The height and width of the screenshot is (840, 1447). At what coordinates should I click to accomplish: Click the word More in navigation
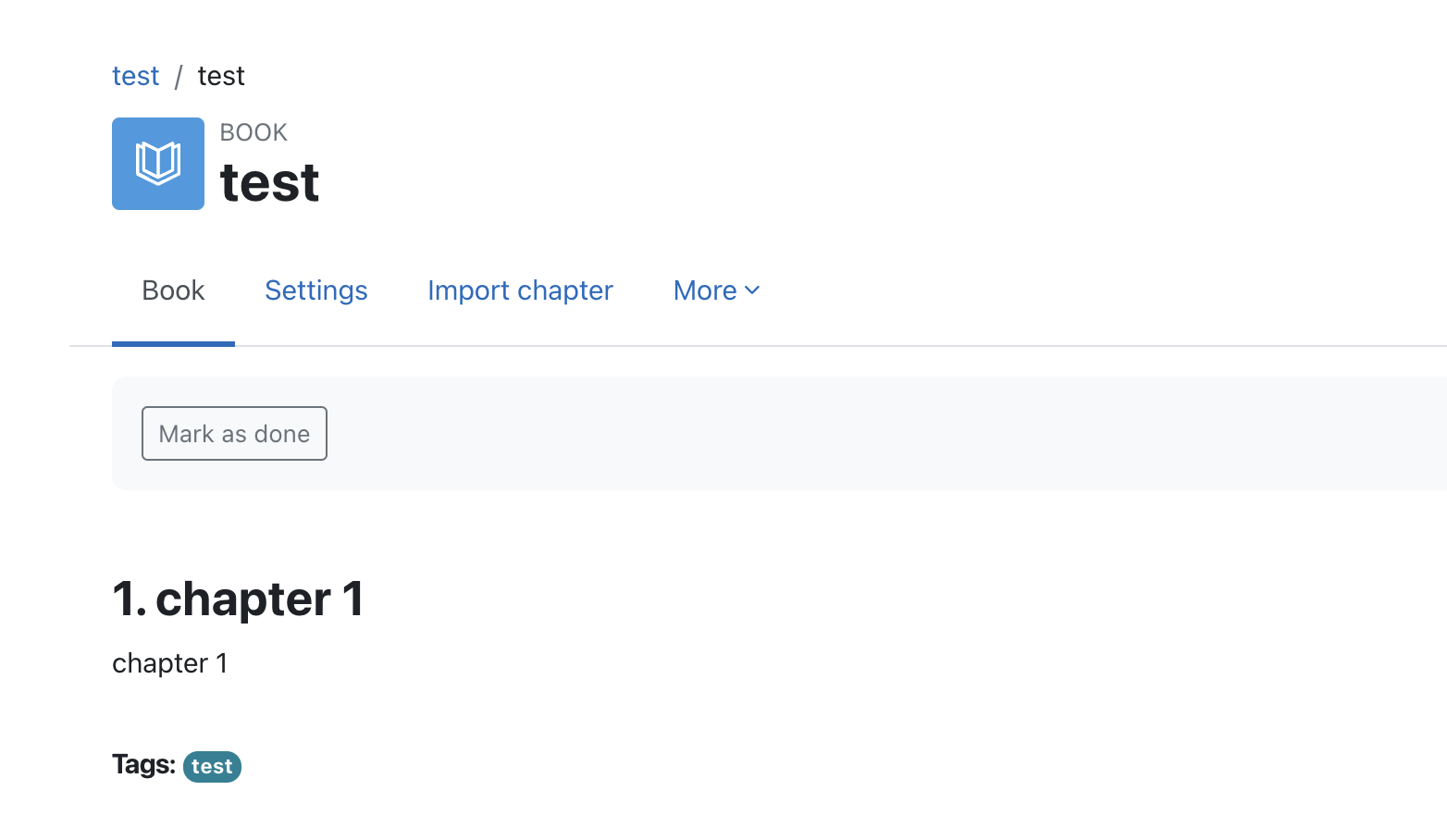click(x=705, y=290)
